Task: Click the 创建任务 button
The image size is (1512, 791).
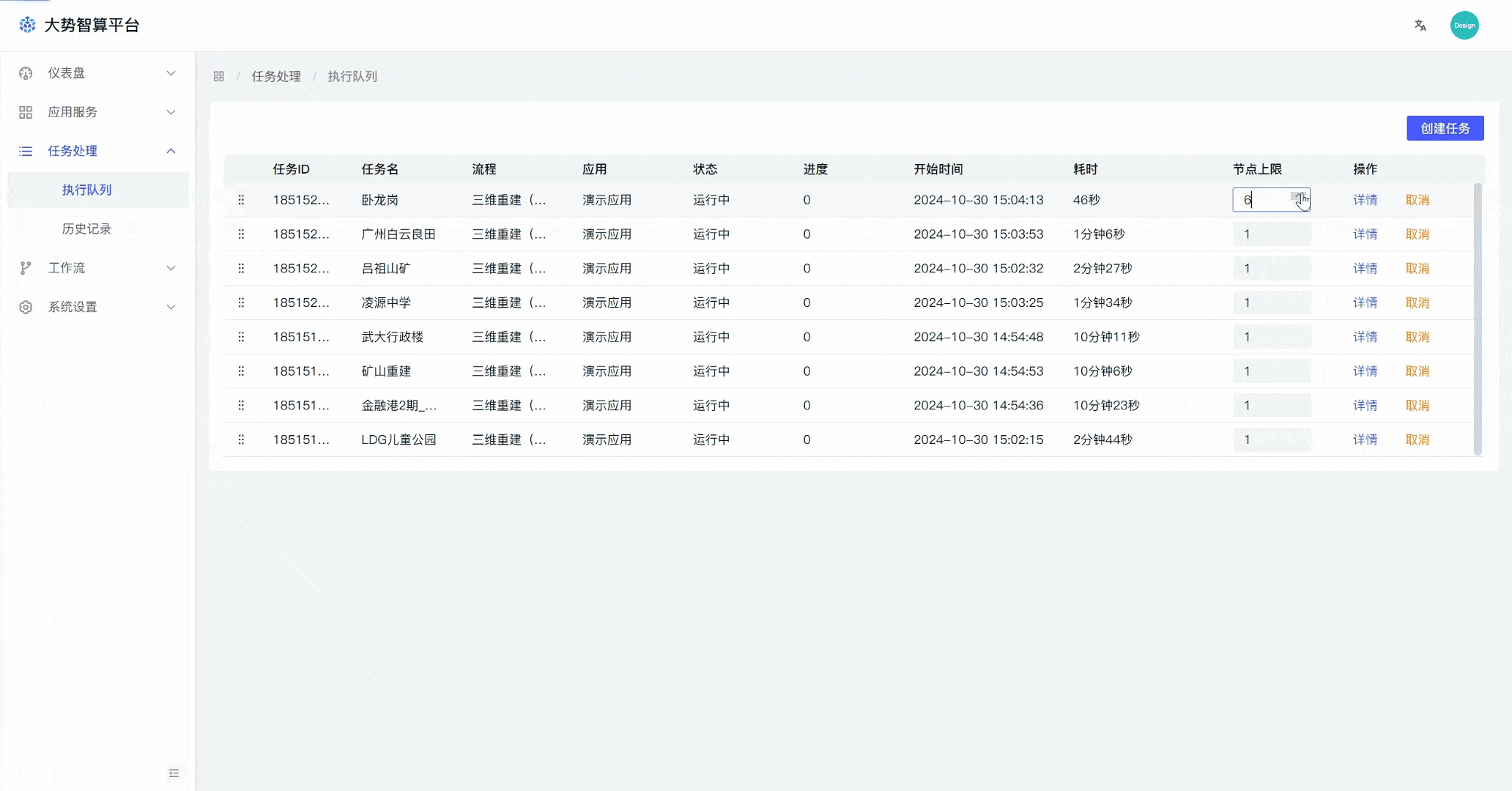Action: coord(1445,128)
